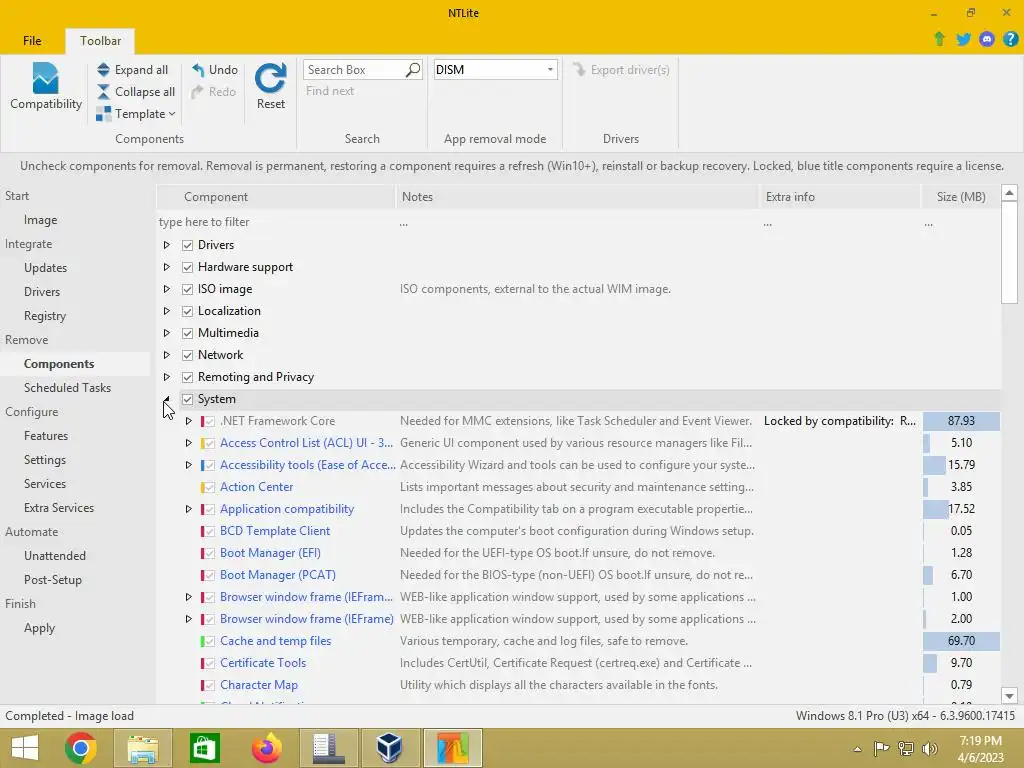Click the scroll down arrow of component list
Viewport: 1024px width, 768px height.
[1009, 696]
